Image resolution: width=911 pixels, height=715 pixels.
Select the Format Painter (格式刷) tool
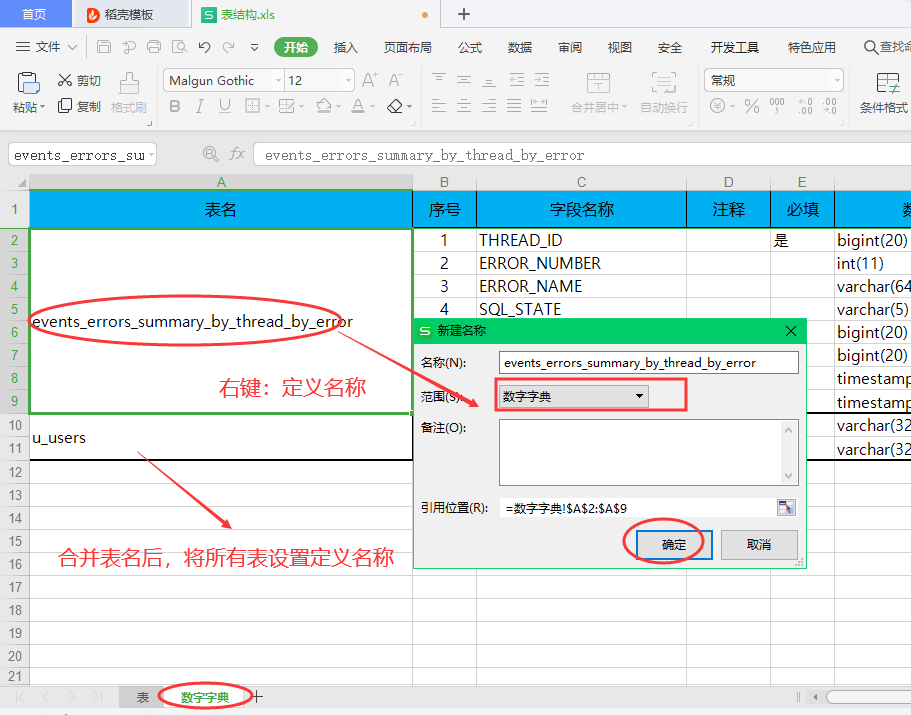coord(128,93)
